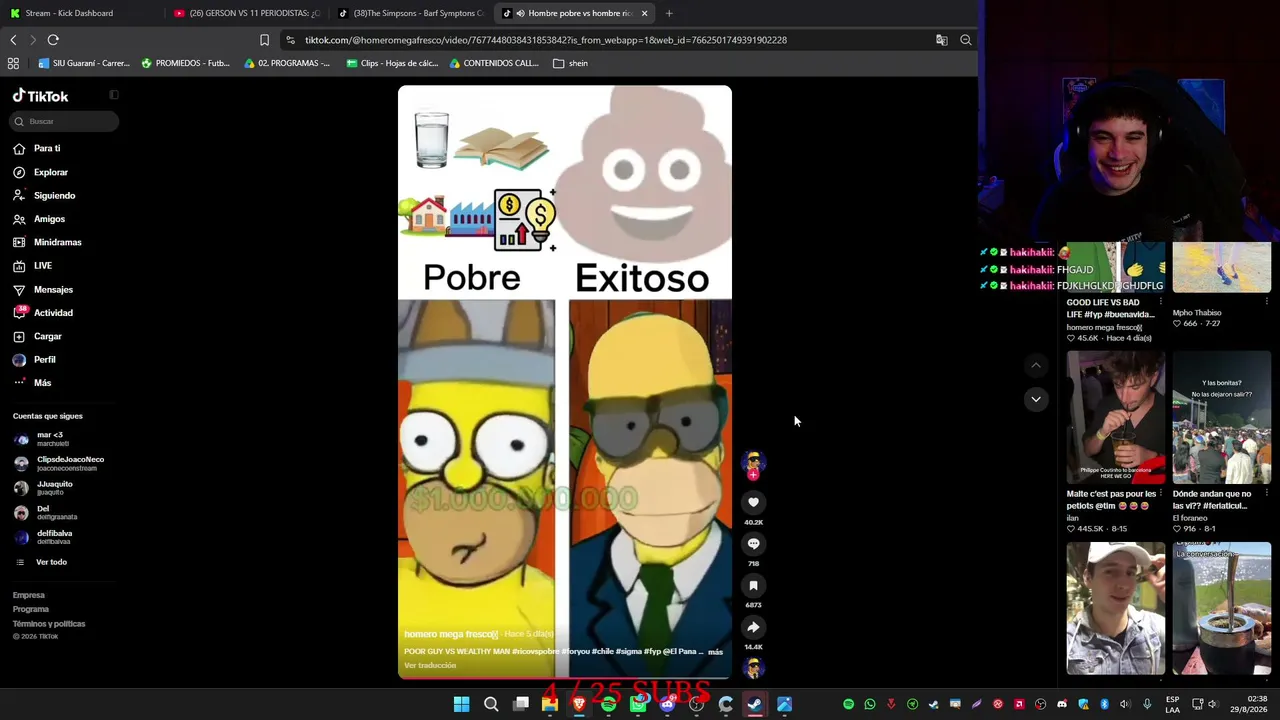Open the PROMEDIOS - Futb... bookmark
Image resolution: width=1280 pixels, height=720 pixels.
coord(186,63)
